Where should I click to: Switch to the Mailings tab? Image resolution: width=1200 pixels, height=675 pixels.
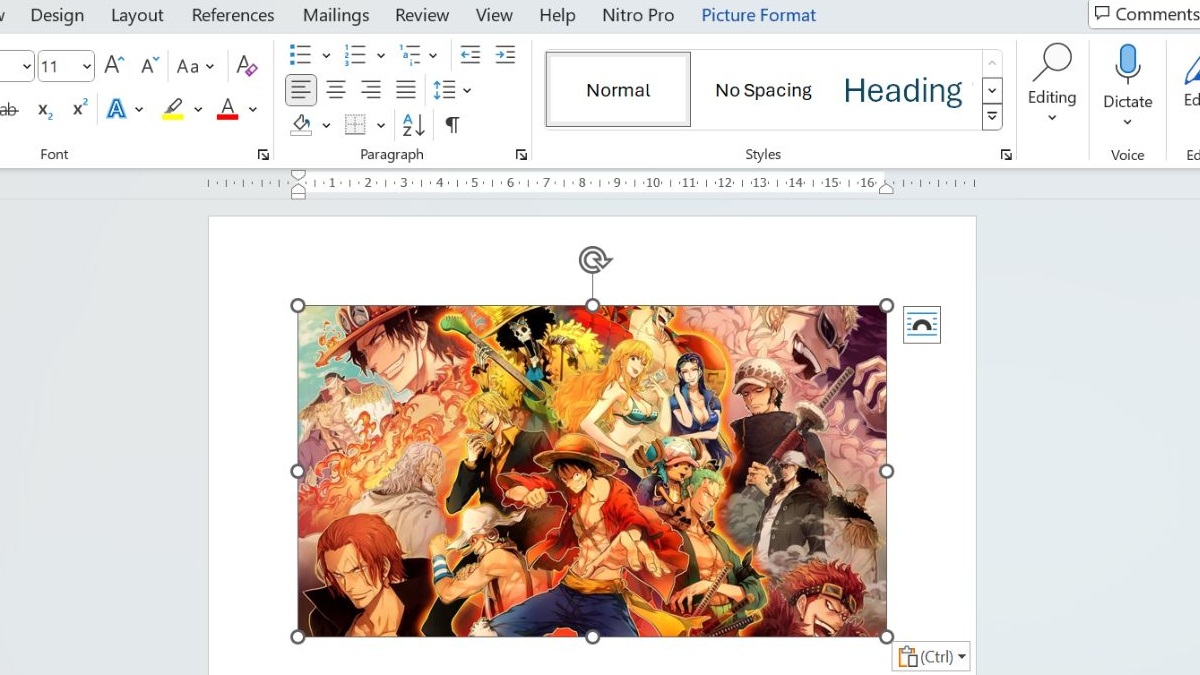tap(336, 15)
